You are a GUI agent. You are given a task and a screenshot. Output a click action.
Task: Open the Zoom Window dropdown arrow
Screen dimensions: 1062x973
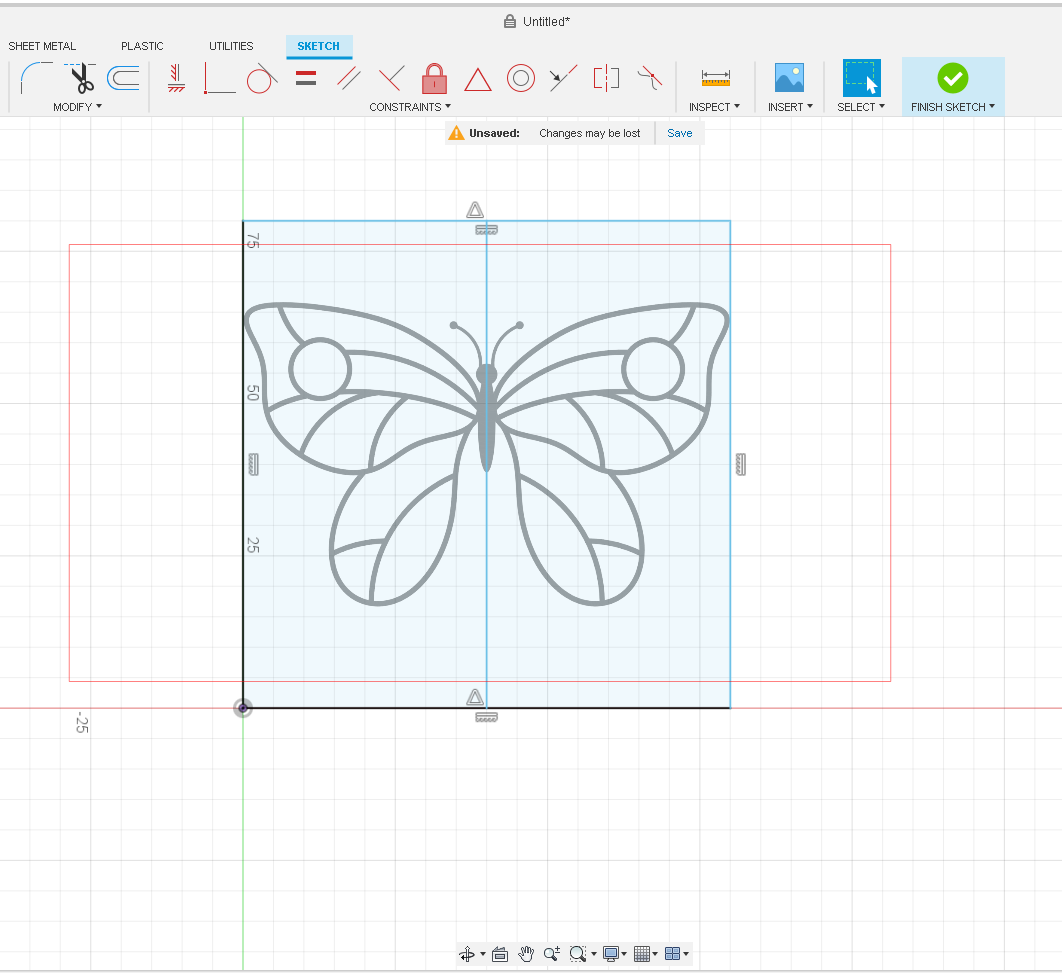coord(594,954)
